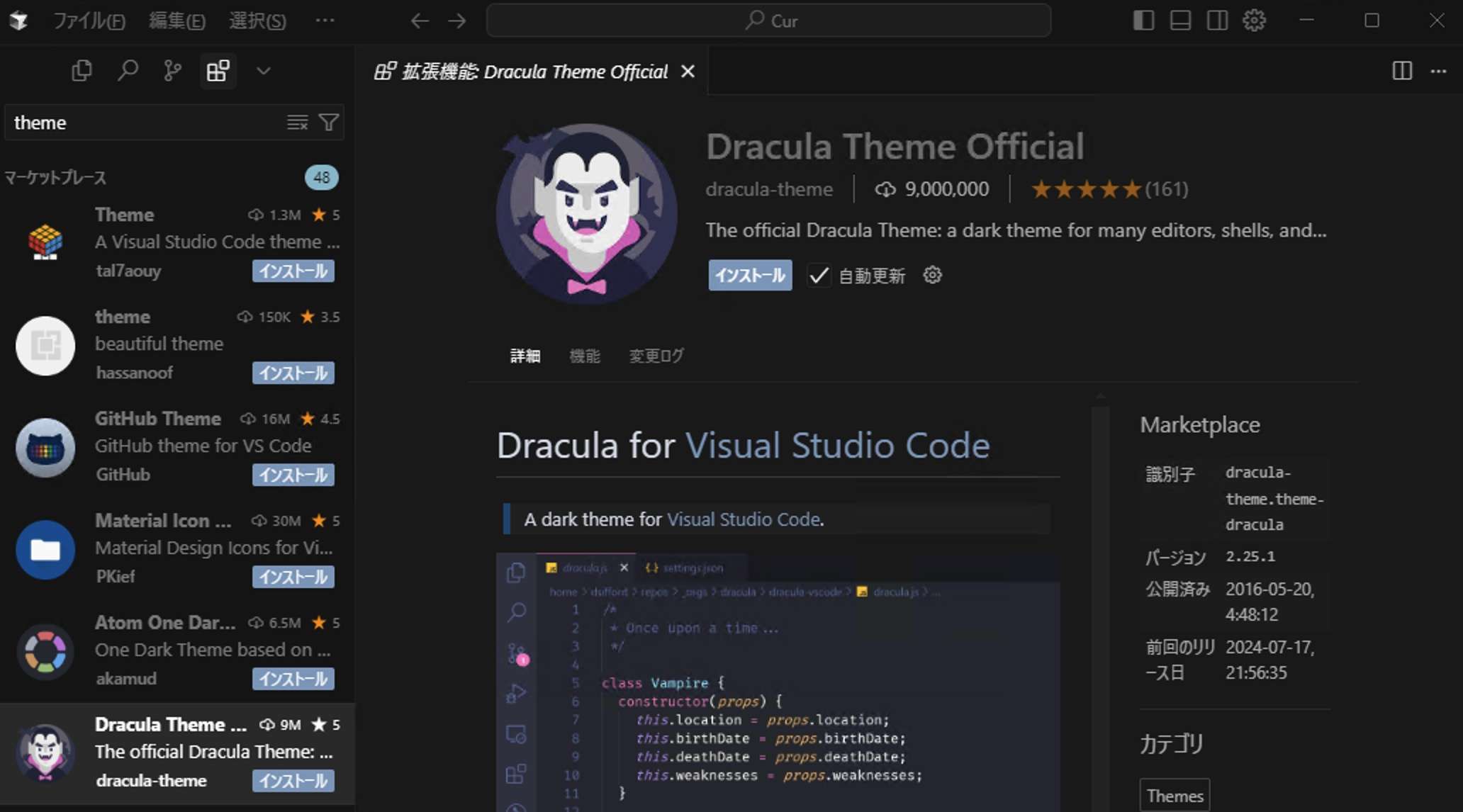The height and width of the screenshot is (812, 1463).
Task: Select the GitHub Theme list title
Action: coord(158,419)
